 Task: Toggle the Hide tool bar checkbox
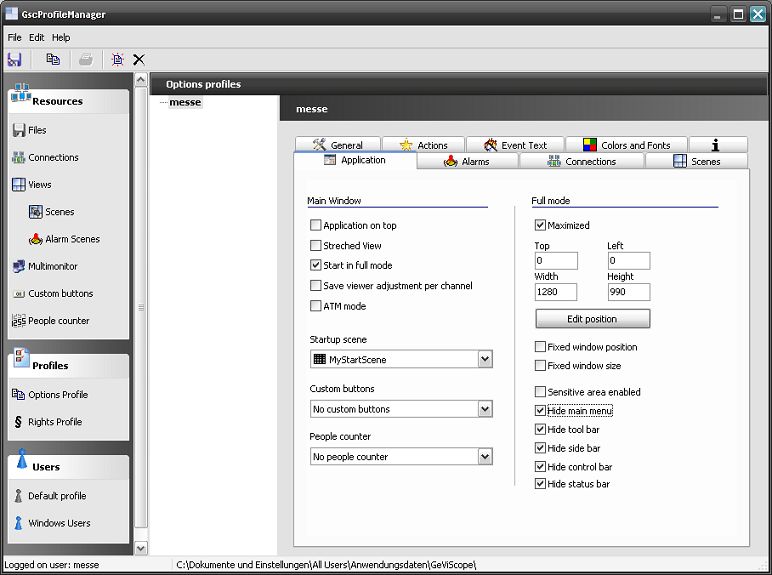point(541,430)
